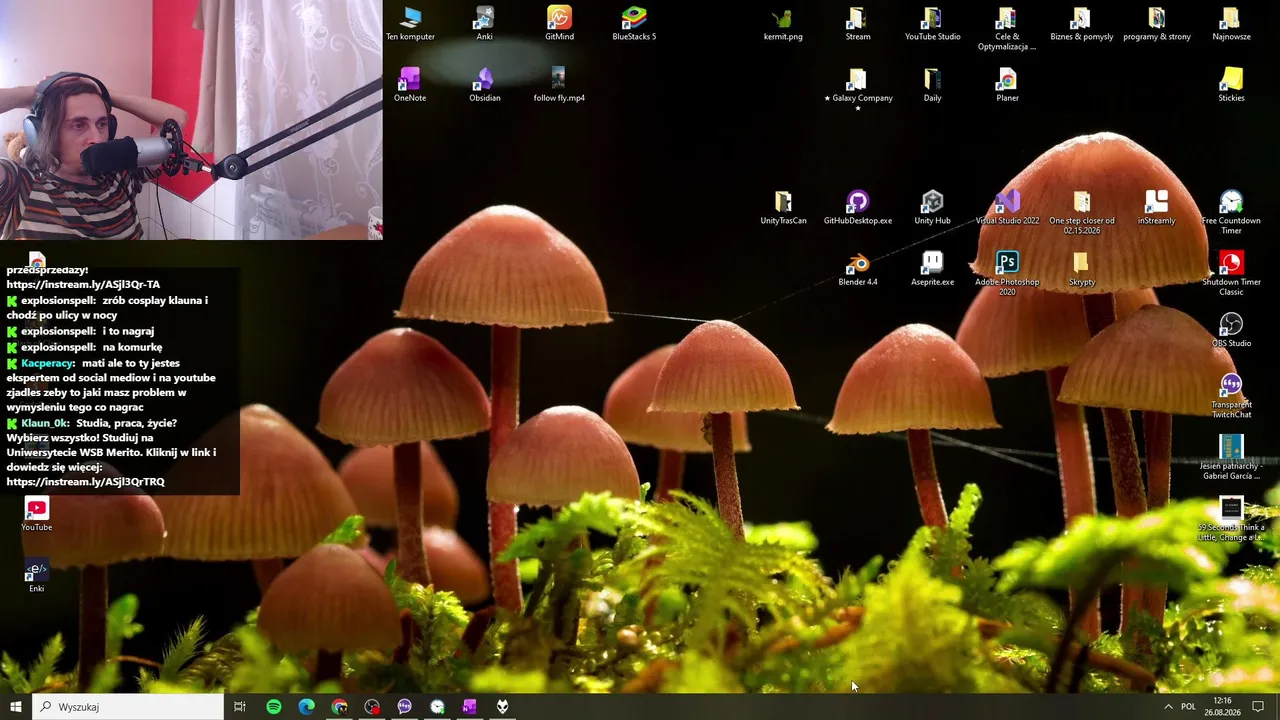Select the programy & strony folder
This screenshot has width=1280, height=720.
pos(1156,24)
